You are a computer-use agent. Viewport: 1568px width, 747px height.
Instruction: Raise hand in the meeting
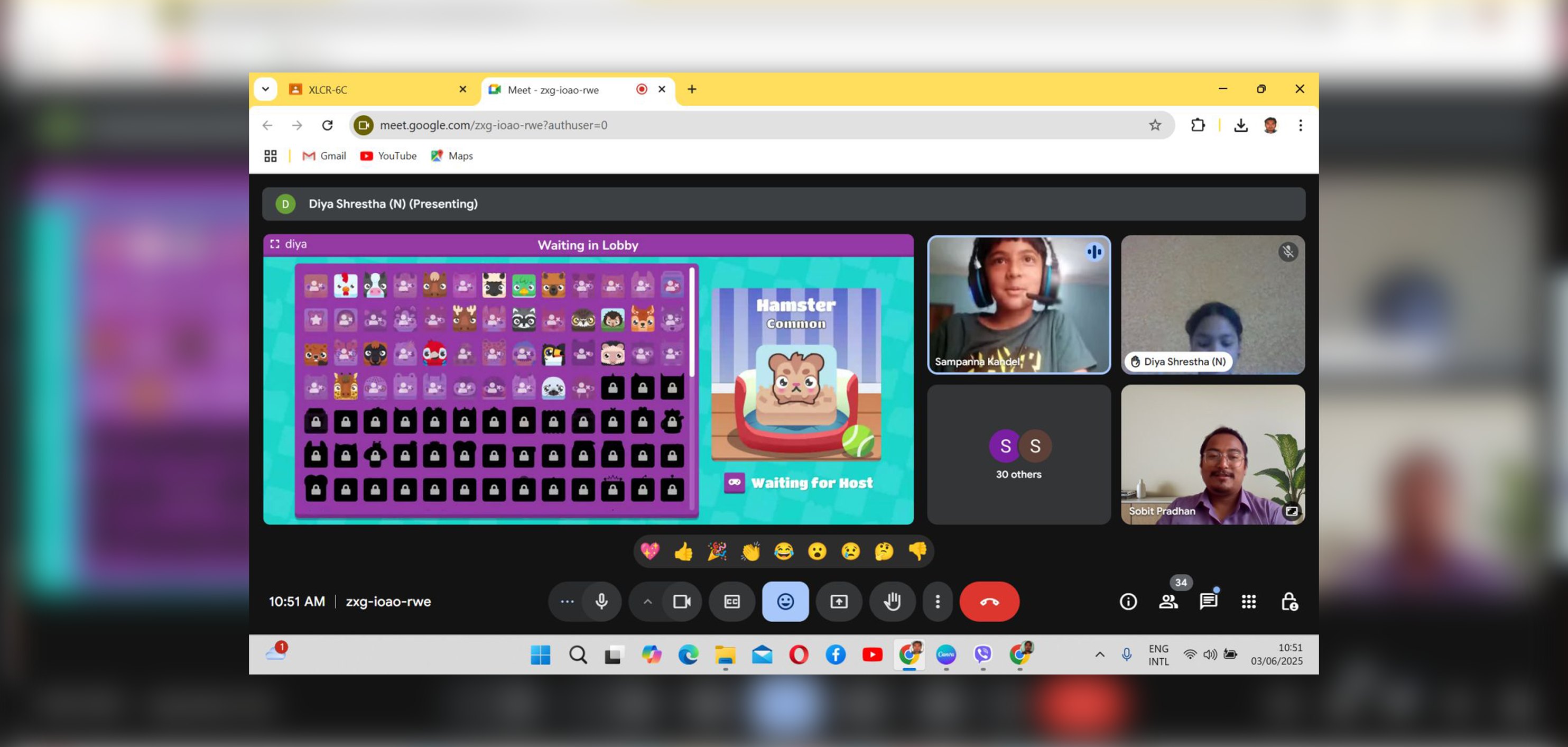click(x=893, y=602)
